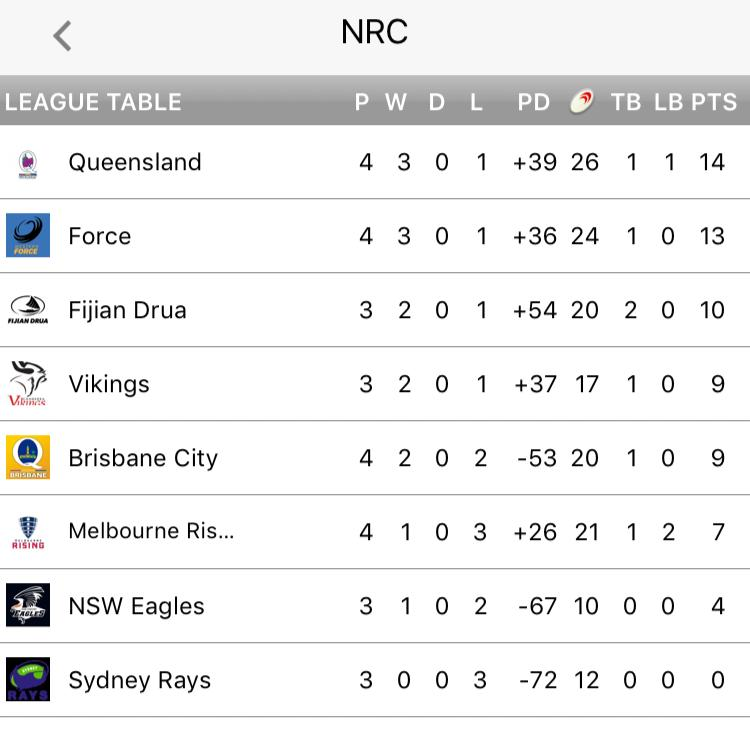This screenshot has width=750, height=747.
Task: Tap the Brisbane City team logo
Action: 28,458
